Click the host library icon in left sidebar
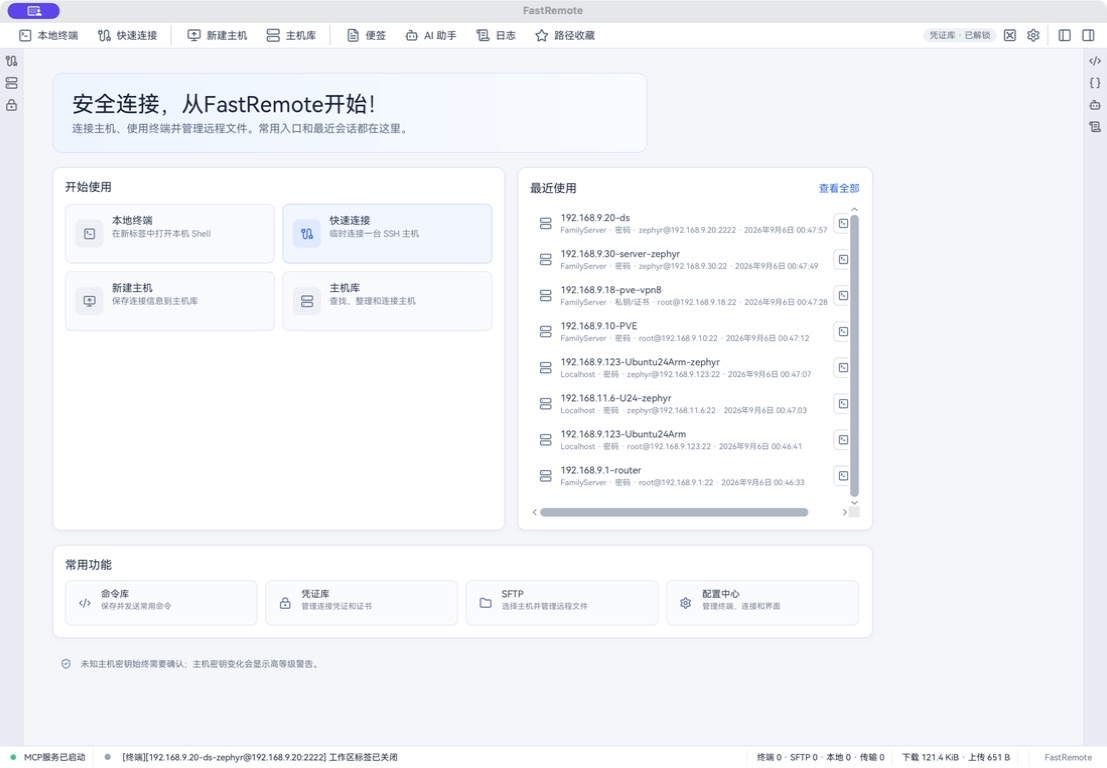Image resolution: width=1107 pixels, height=768 pixels. (11, 83)
